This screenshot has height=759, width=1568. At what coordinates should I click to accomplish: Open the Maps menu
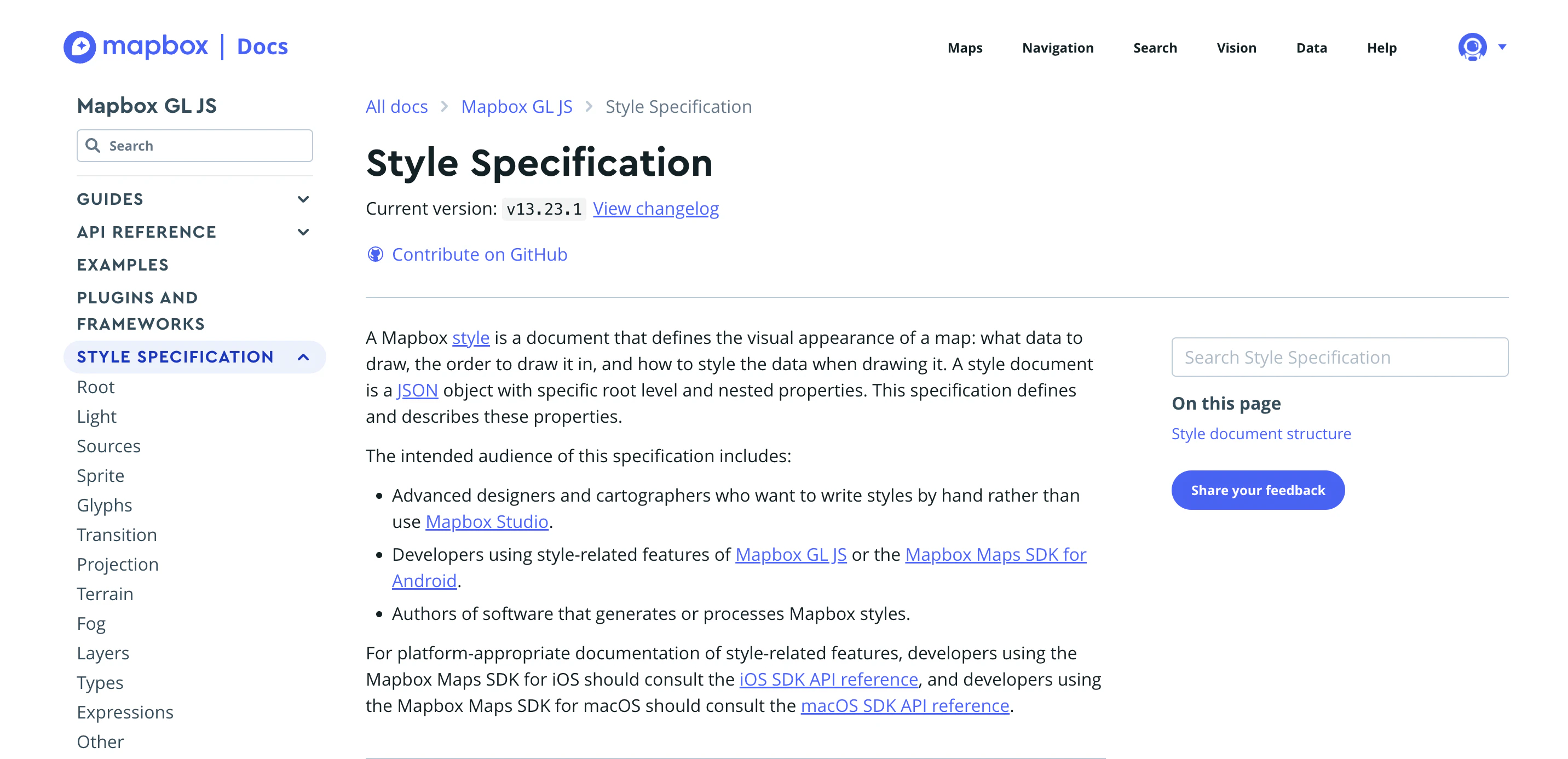[965, 48]
